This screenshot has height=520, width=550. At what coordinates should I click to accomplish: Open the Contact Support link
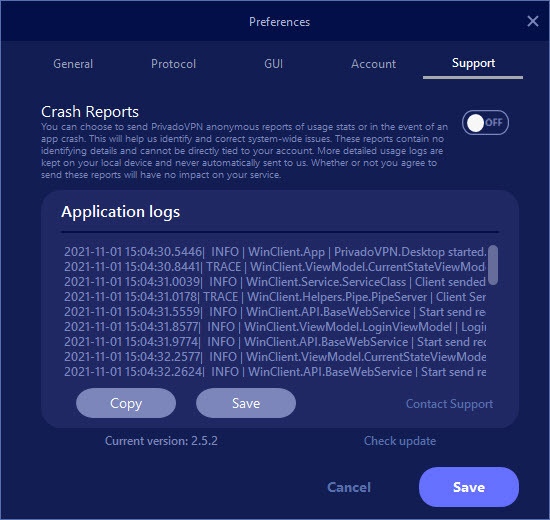click(449, 404)
